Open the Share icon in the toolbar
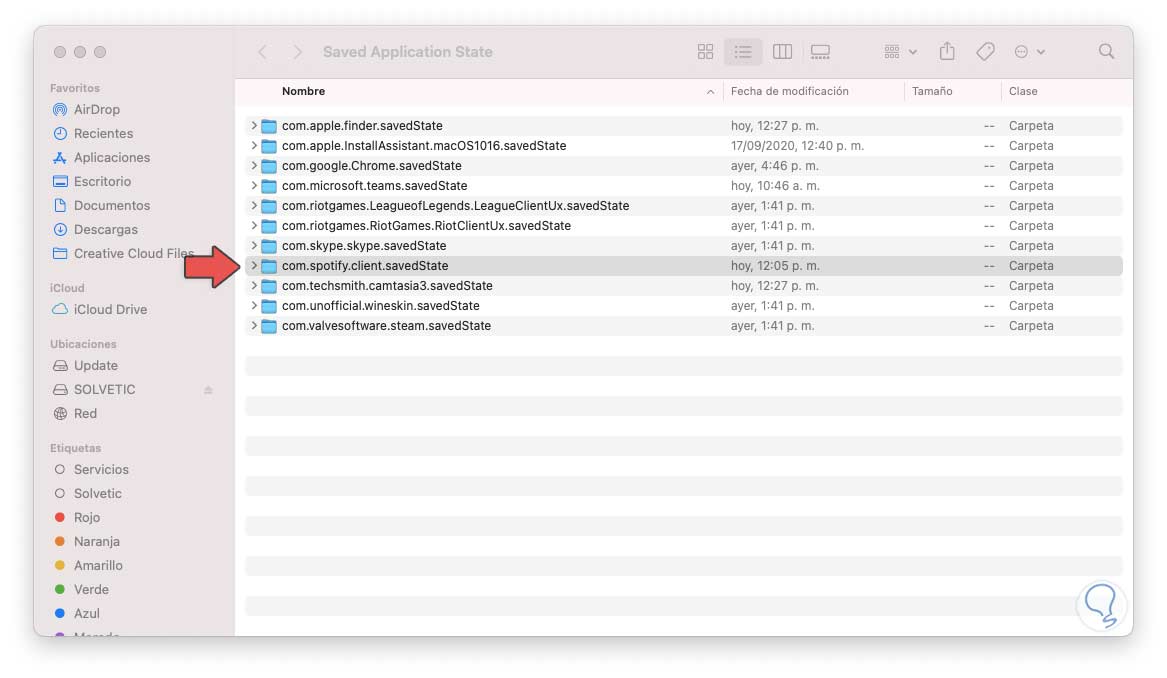This screenshot has height=678, width=1167. pos(945,51)
